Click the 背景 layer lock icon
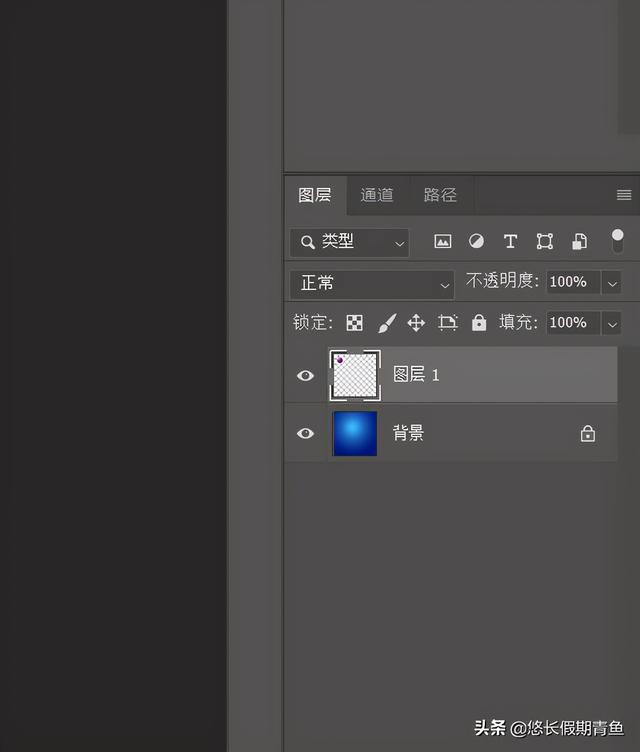 588,434
